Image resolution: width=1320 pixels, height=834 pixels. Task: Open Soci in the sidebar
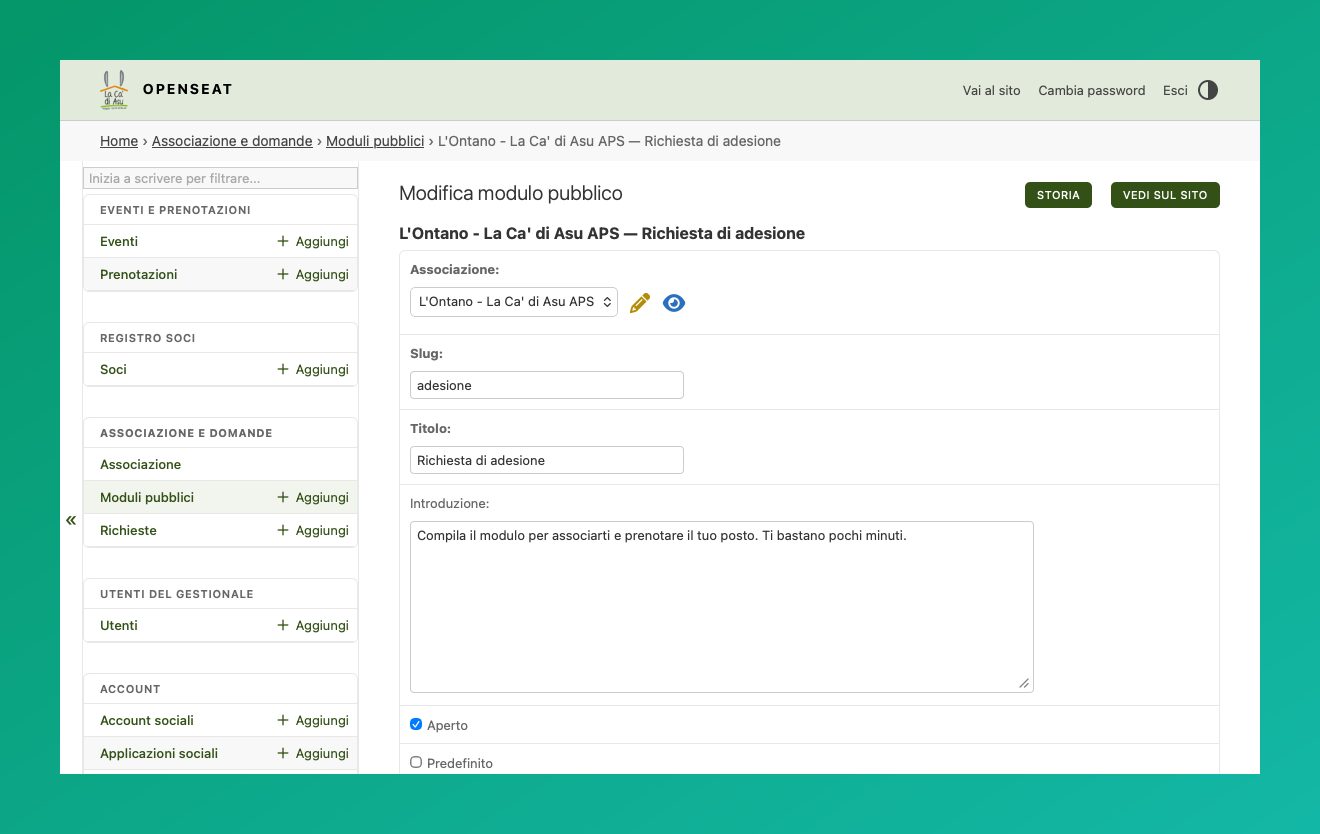pos(113,369)
